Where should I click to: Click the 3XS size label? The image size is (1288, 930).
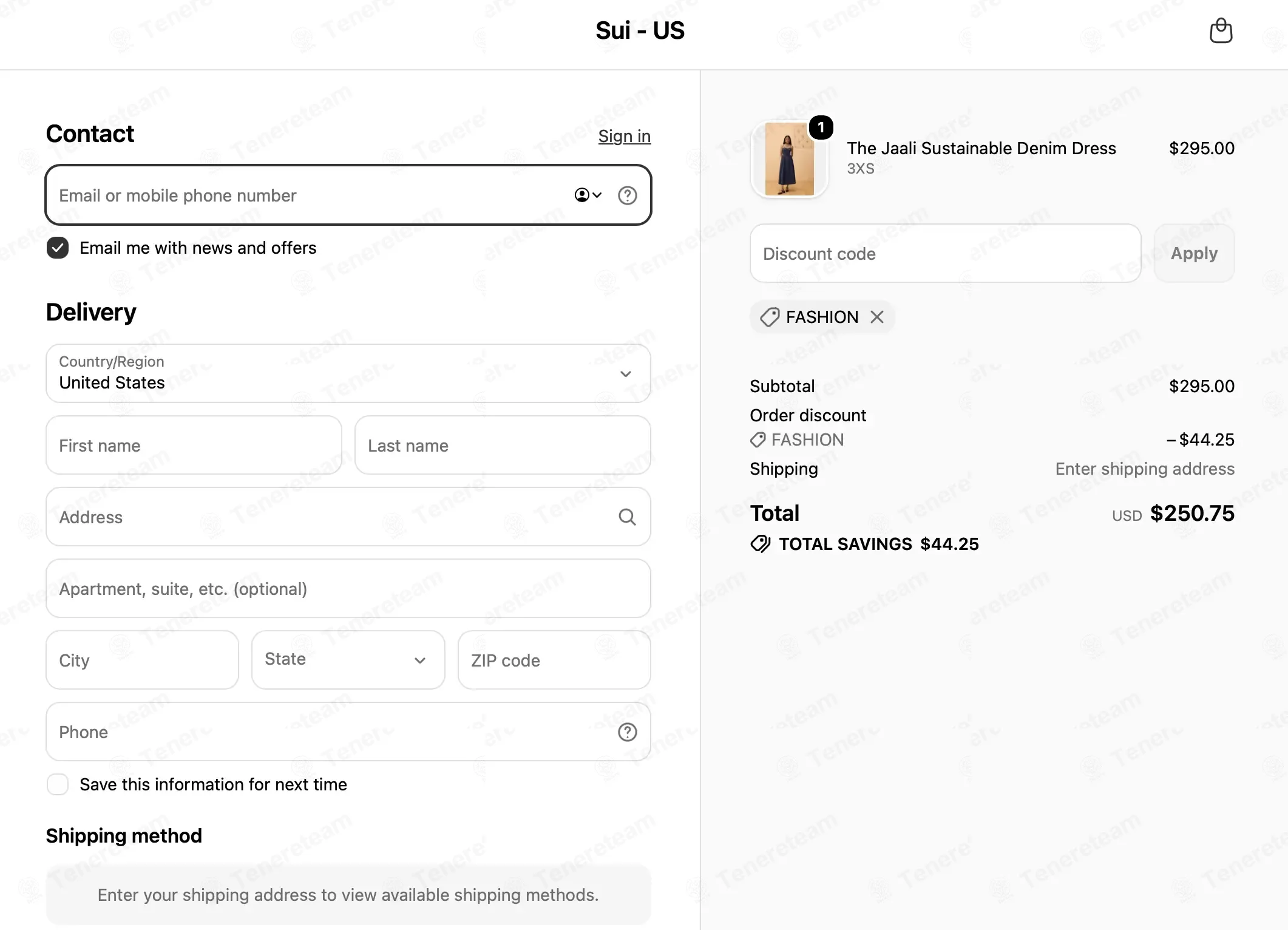[861, 169]
